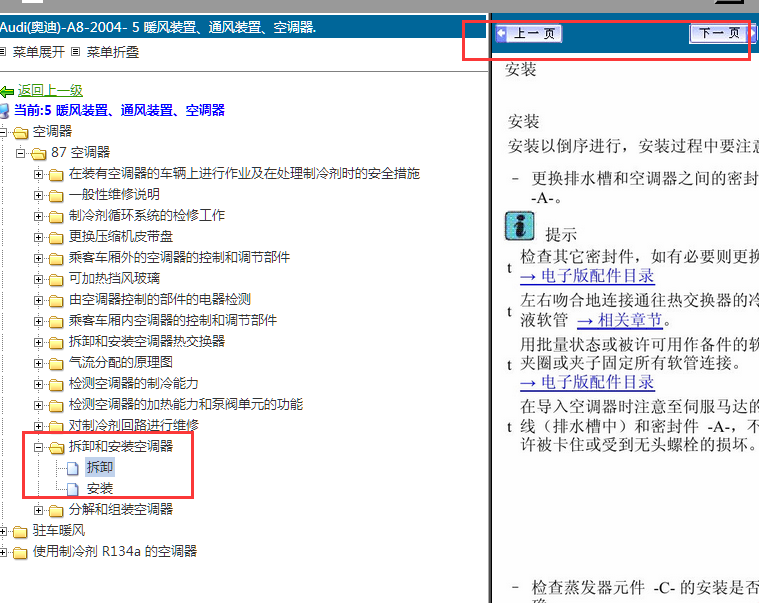
Task: Click the info 提示 icon
Action: coord(520,226)
